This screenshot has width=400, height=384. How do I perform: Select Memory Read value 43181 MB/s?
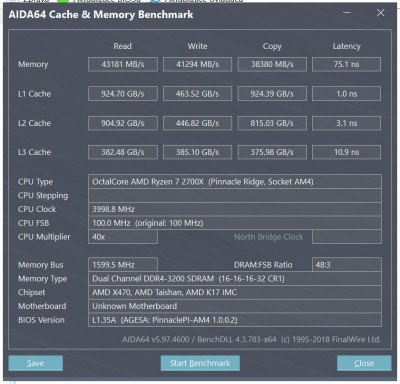123,64
